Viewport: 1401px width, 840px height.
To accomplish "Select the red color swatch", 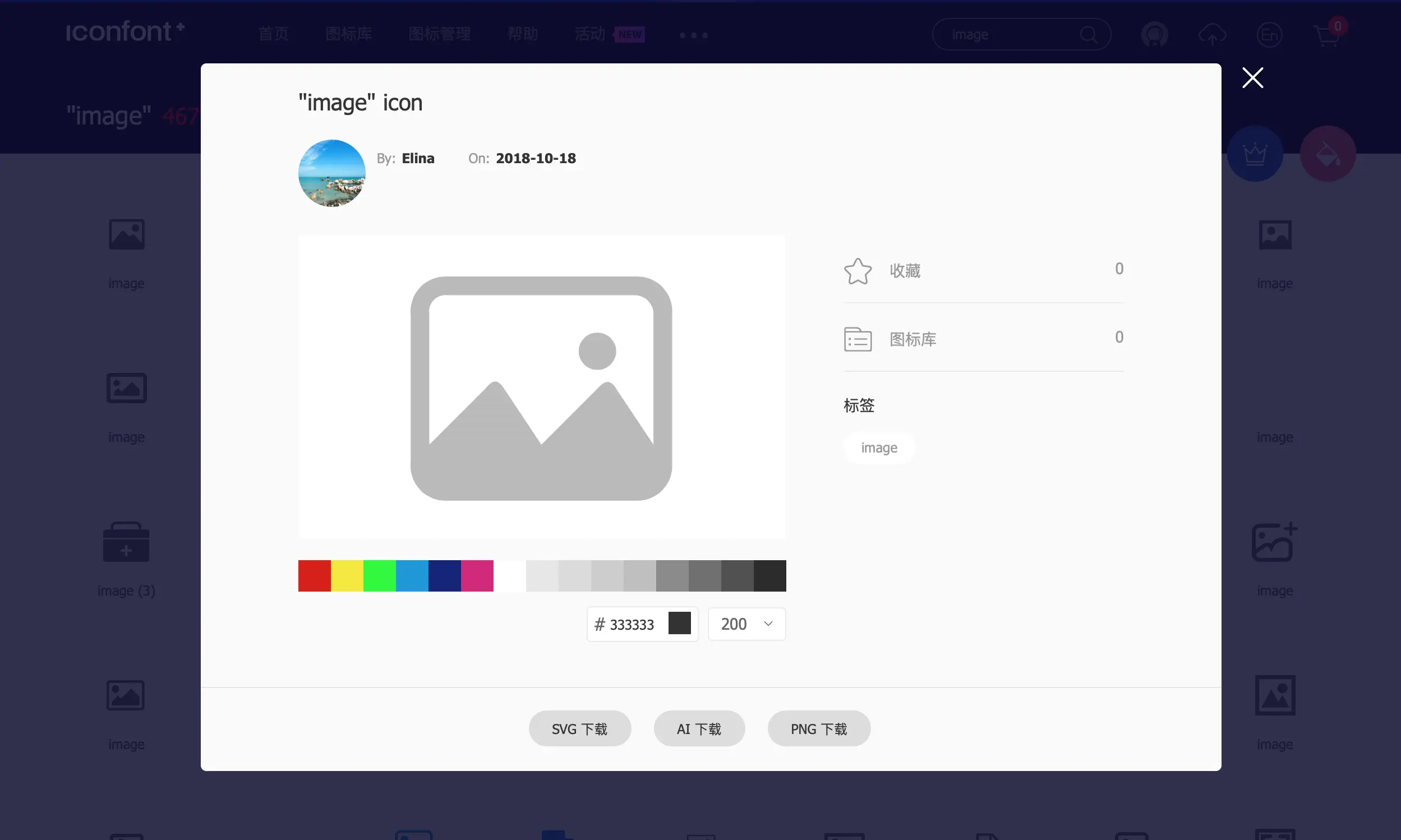I will [314, 576].
